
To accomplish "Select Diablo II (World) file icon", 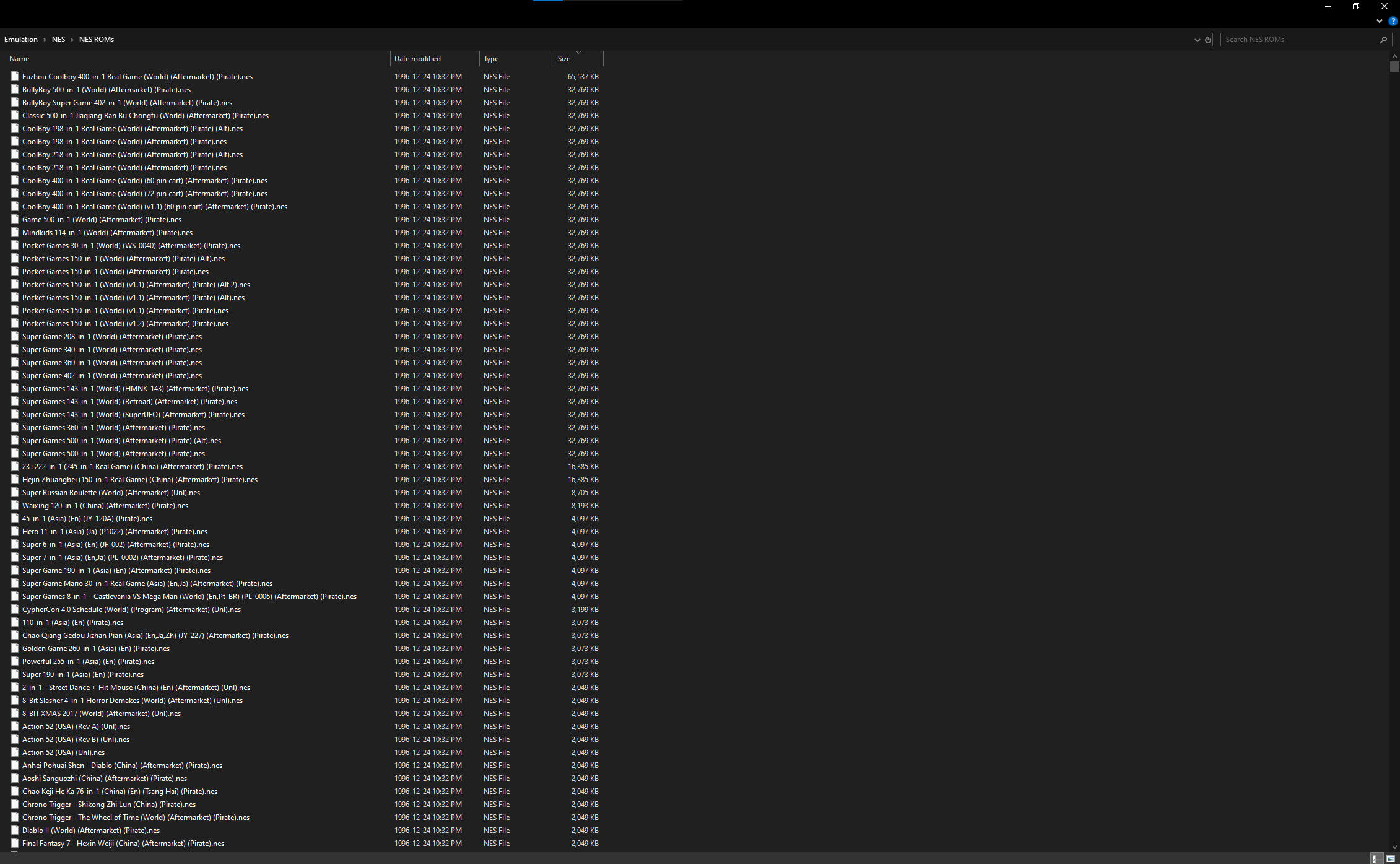I will [x=14, y=831].
